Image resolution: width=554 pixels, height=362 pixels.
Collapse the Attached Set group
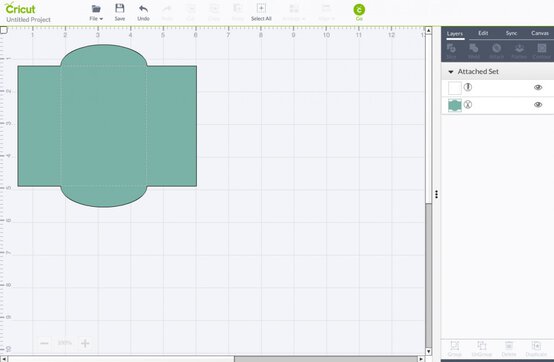[451, 72]
